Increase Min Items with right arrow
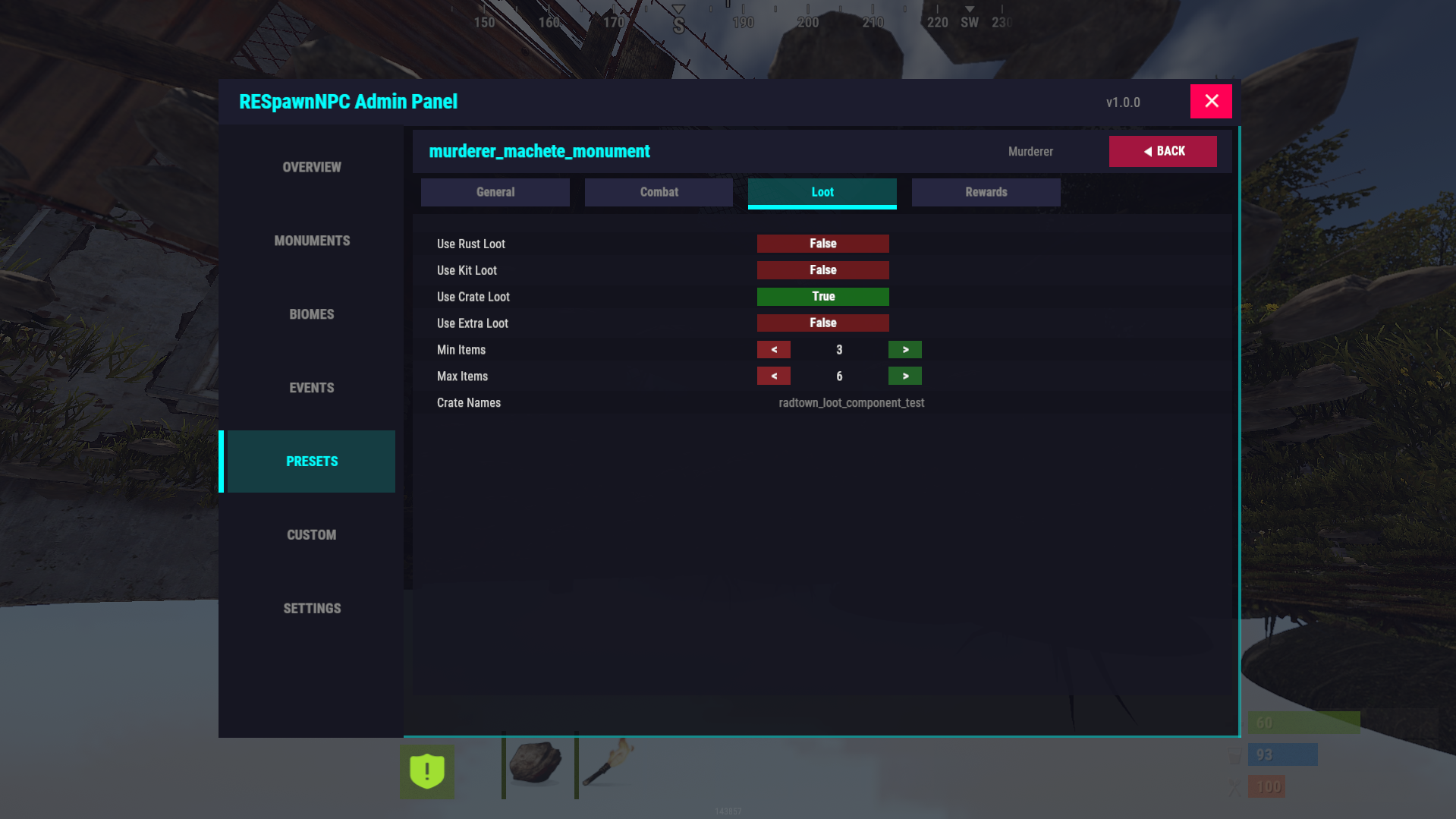1456x819 pixels. click(904, 350)
